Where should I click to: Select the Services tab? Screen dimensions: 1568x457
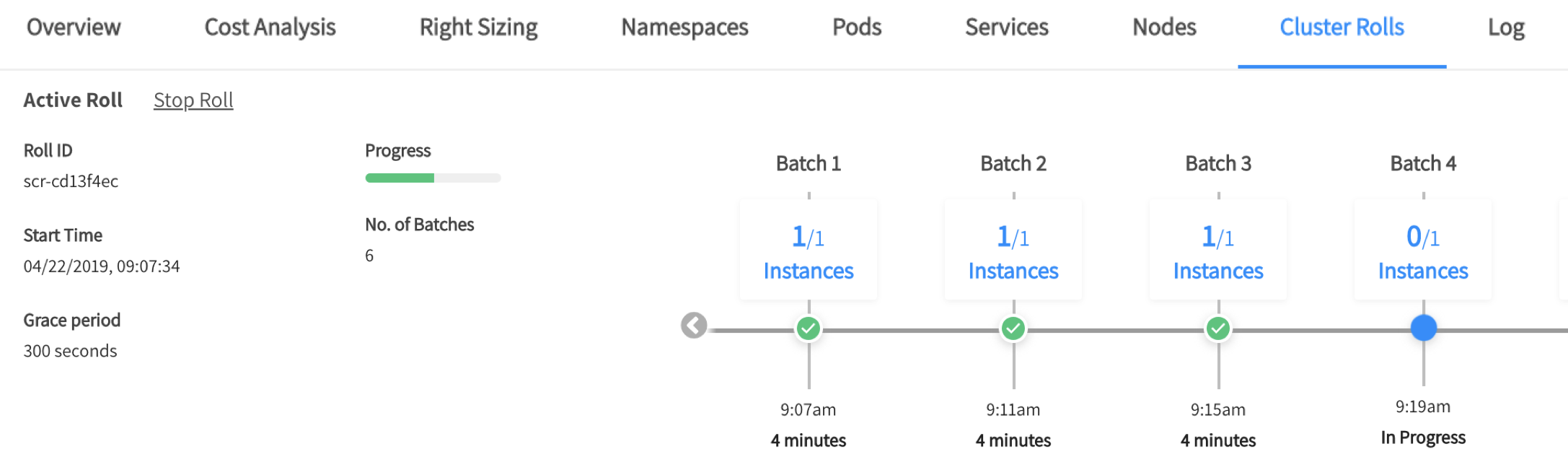tap(1006, 27)
